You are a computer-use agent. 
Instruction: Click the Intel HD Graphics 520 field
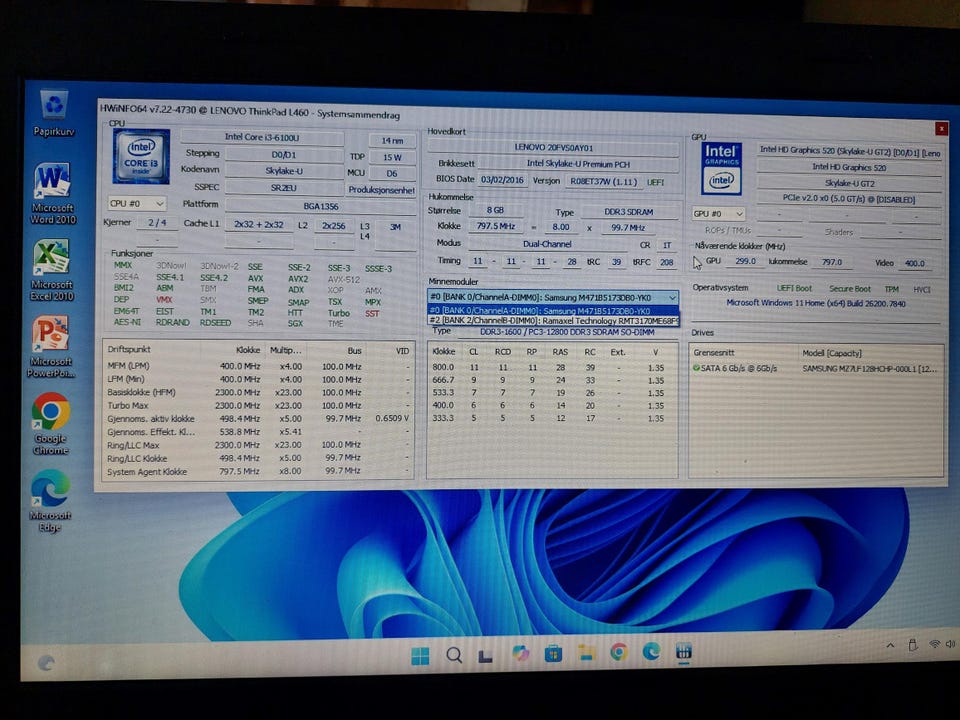click(849, 167)
